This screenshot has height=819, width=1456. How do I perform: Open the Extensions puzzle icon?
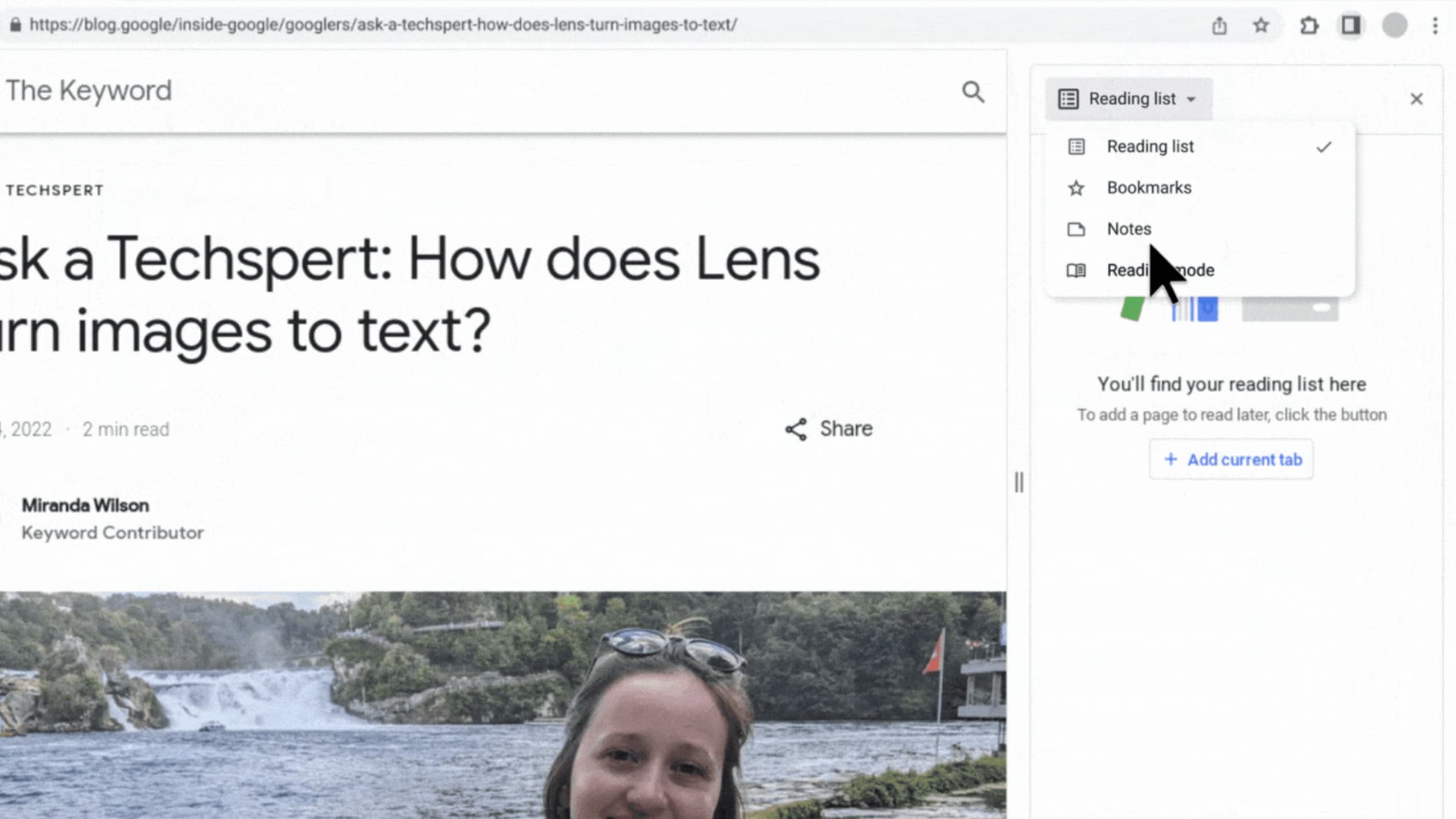[1309, 26]
